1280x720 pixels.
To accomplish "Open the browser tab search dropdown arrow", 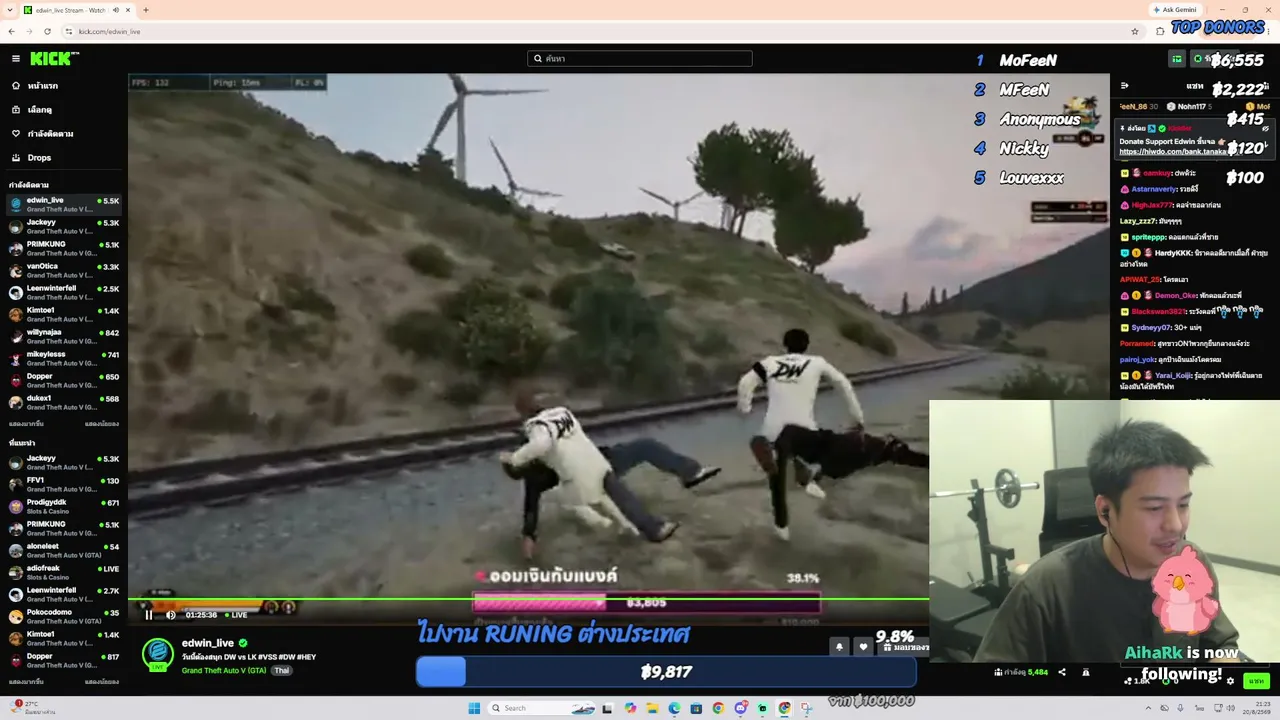I will [x=11, y=10].
